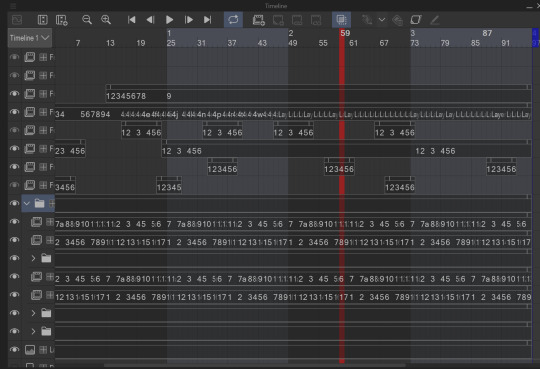Click frame 73 on the ruler
Image resolution: width=540 pixels, height=369 pixels.
pos(415,43)
